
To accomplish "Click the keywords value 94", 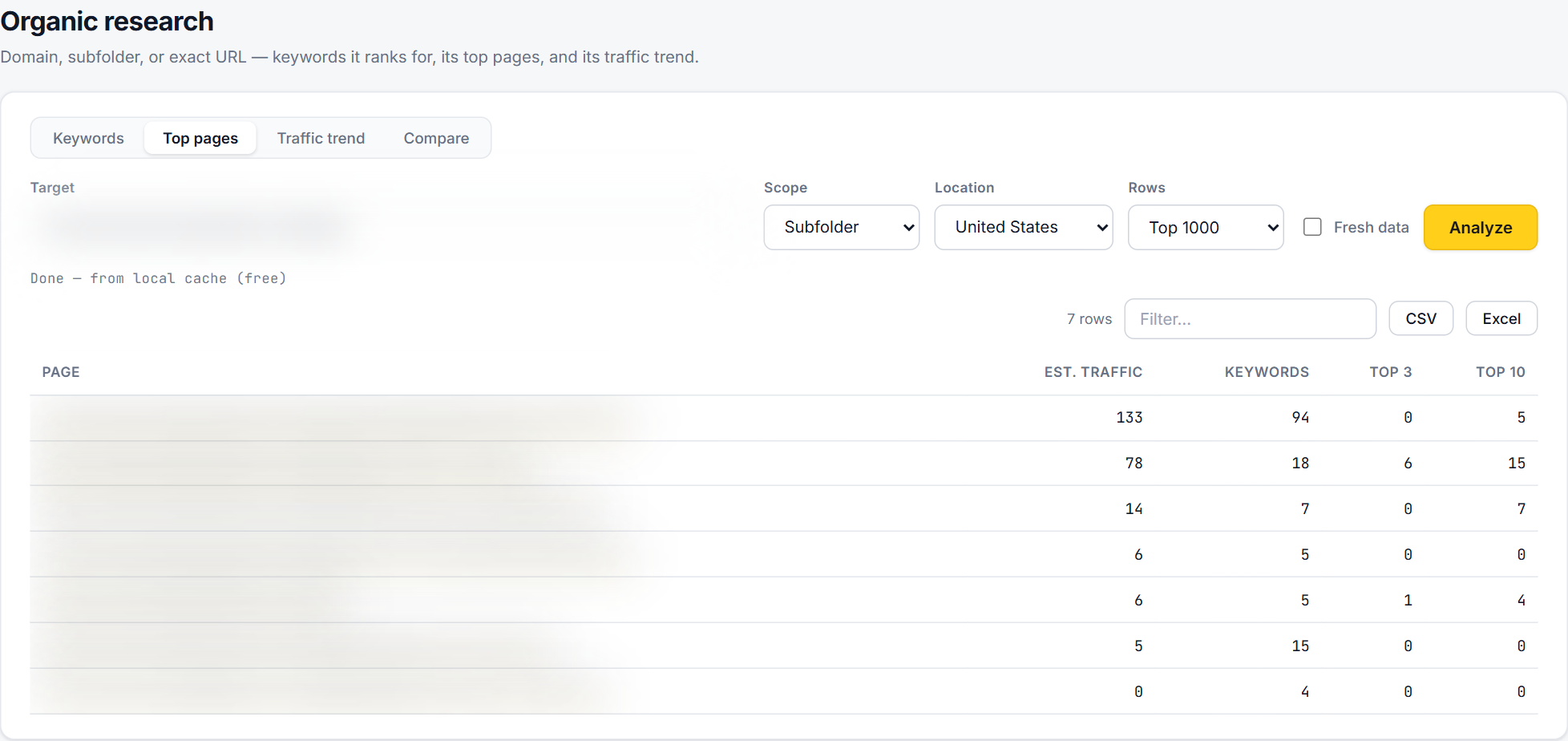I will (1300, 417).
